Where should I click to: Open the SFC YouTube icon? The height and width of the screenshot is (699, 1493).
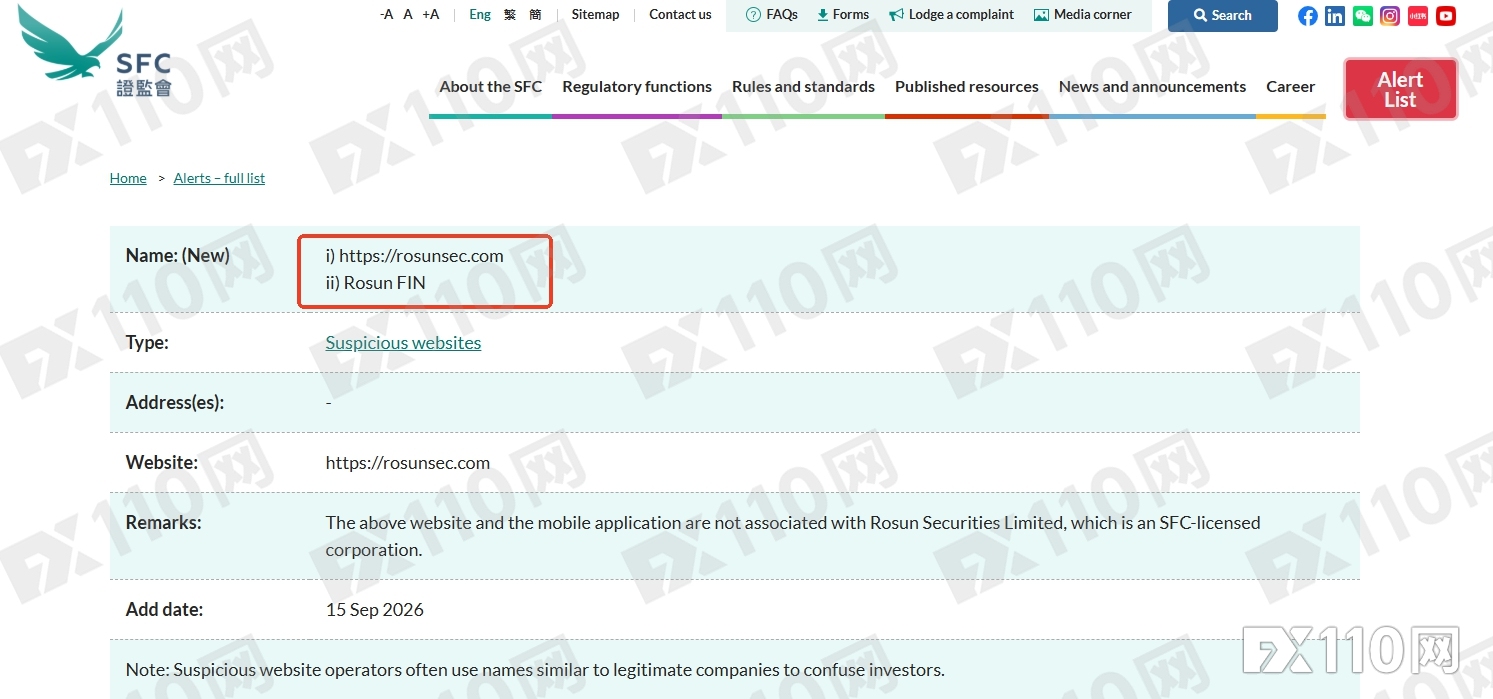(x=1446, y=15)
